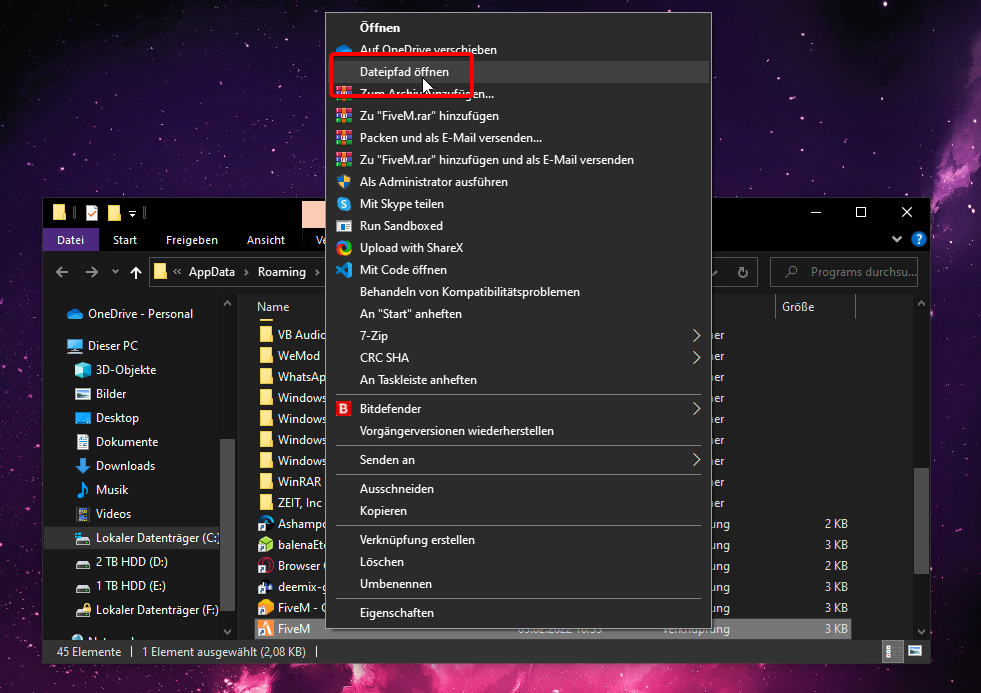Switch to large icons view
Viewport: 981px width, 693px height.
pyautogui.click(x=914, y=652)
